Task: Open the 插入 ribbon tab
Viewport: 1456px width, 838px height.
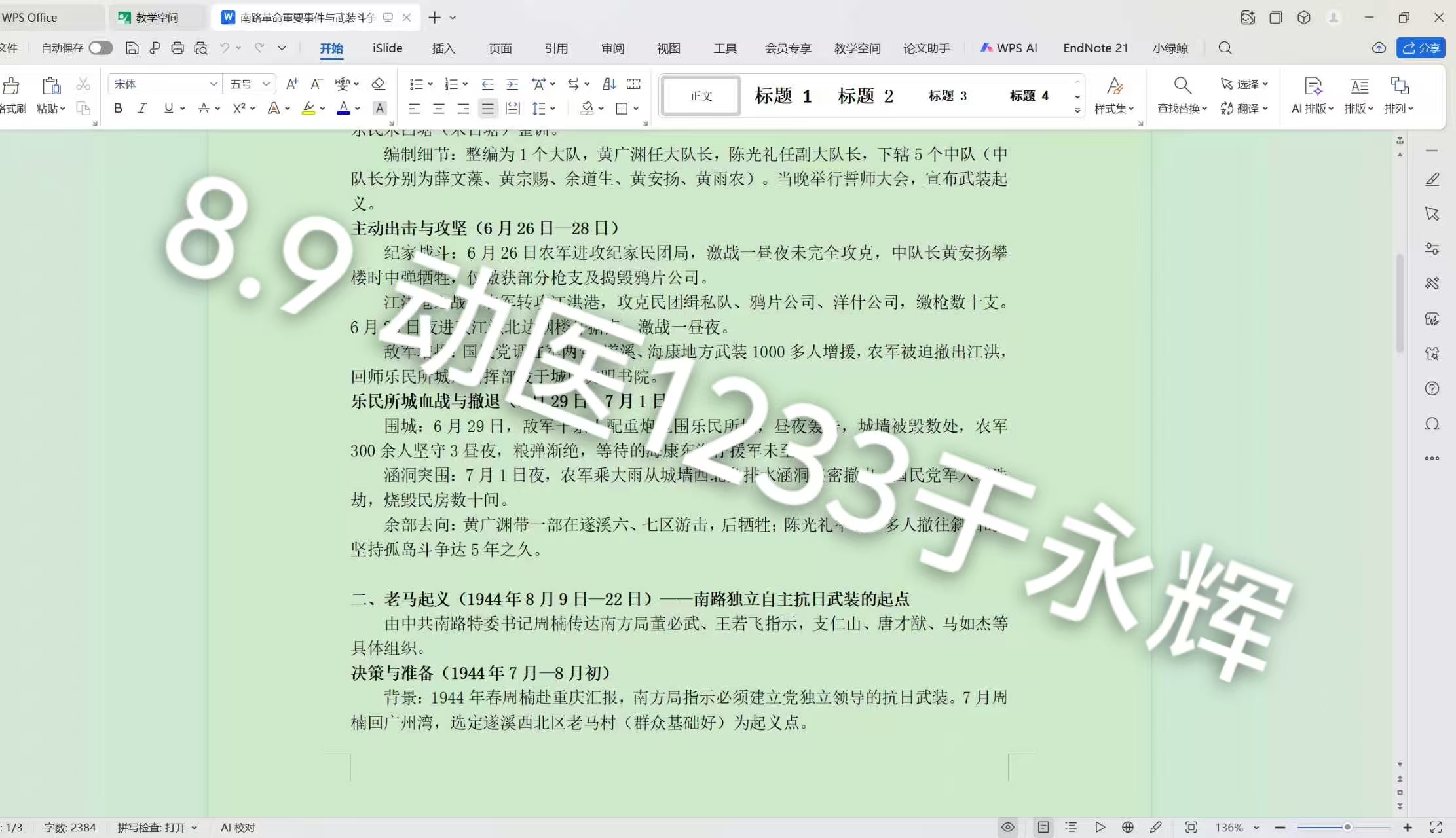Action: pyautogui.click(x=443, y=48)
